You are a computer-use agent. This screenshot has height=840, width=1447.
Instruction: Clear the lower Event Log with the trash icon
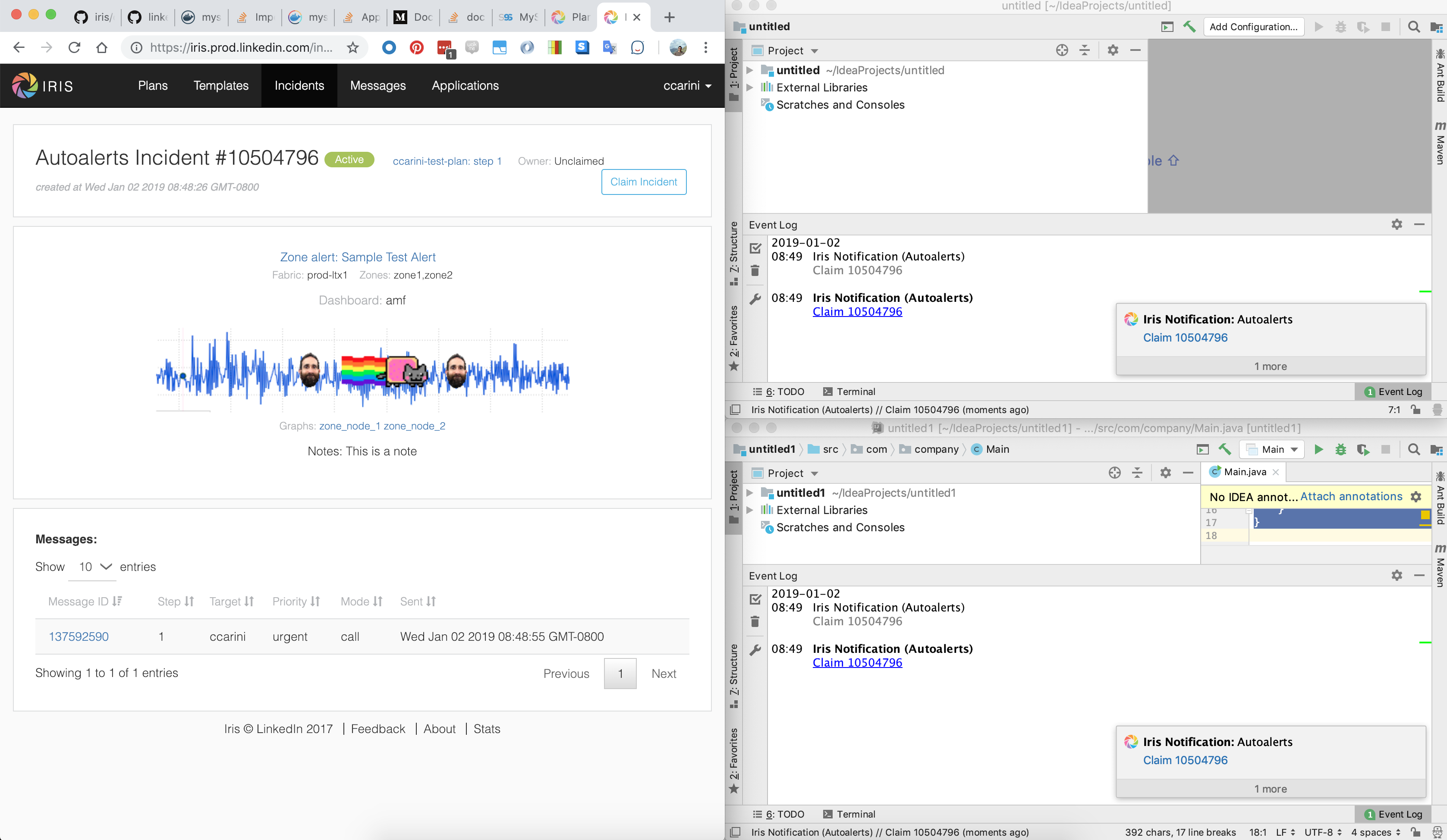pyautogui.click(x=755, y=621)
